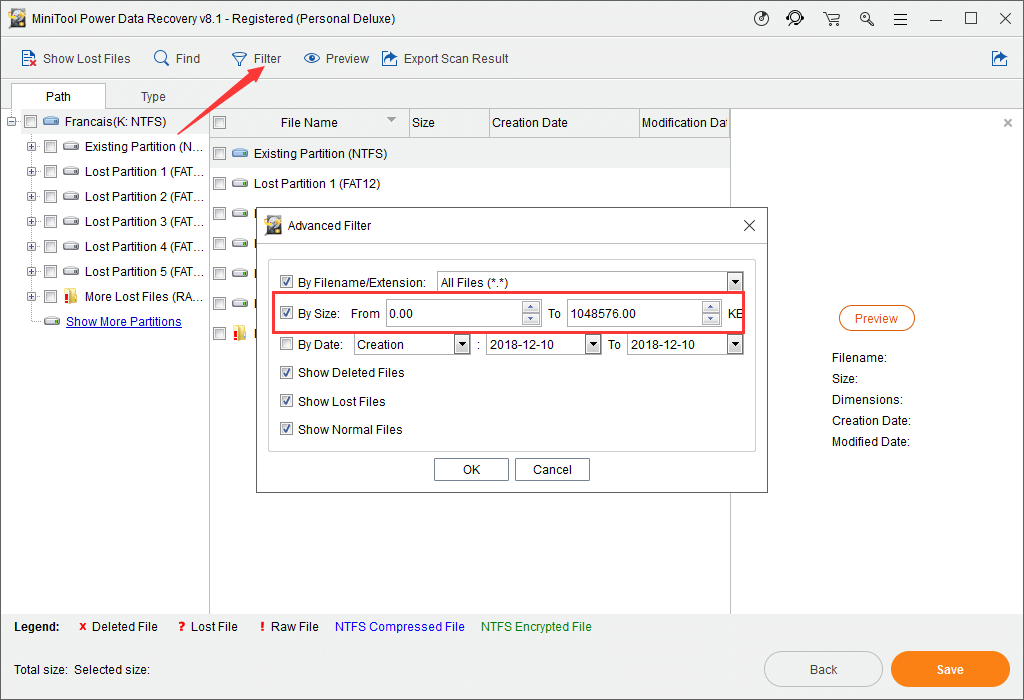Open the Creation date type dropdown
Screen dimensions: 1024x700
tap(462, 344)
